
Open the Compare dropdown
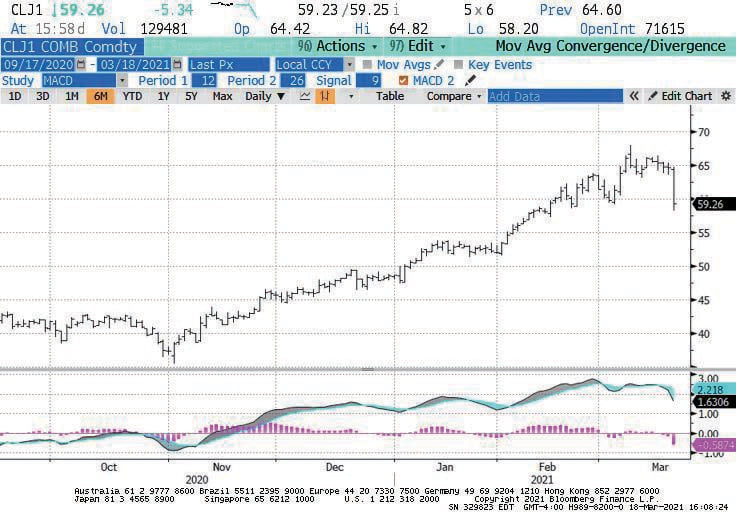[454, 96]
